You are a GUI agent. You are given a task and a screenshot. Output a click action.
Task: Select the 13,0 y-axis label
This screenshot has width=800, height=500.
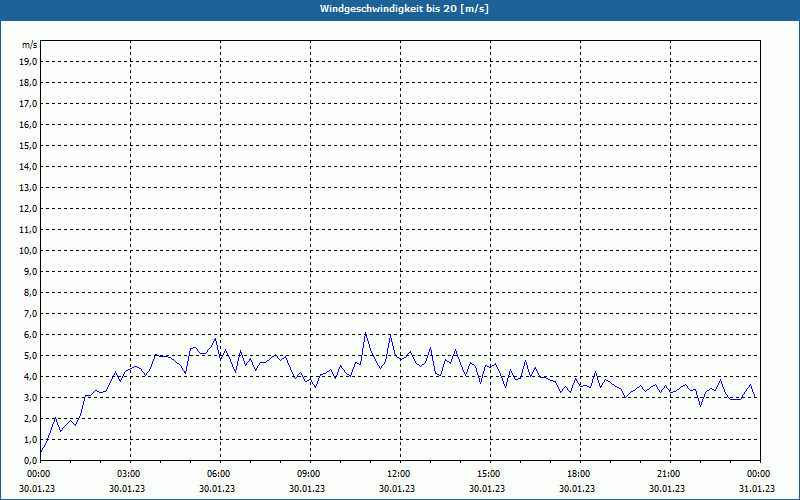tap(28, 188)
